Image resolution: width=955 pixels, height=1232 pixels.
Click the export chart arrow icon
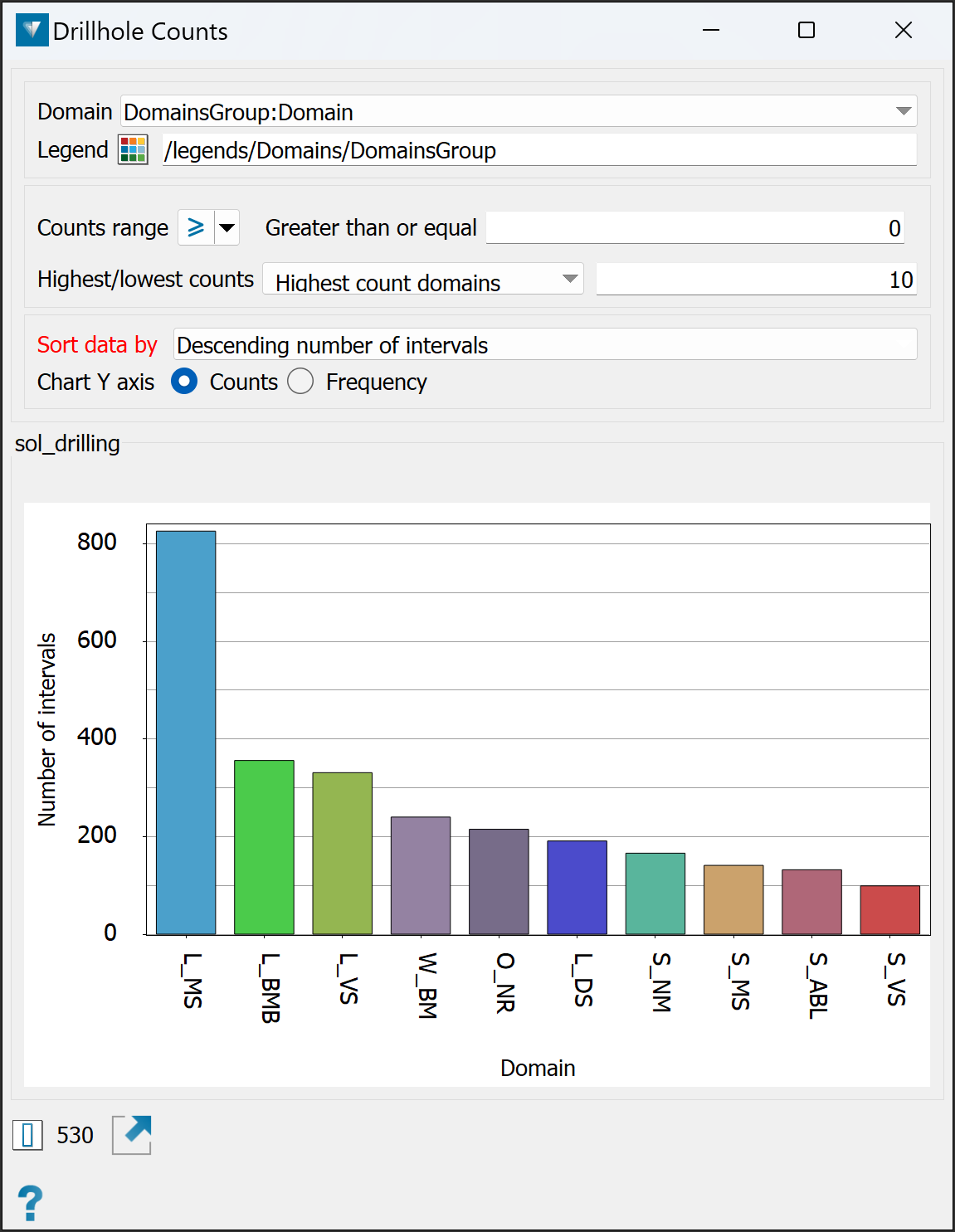(132, 1134)
